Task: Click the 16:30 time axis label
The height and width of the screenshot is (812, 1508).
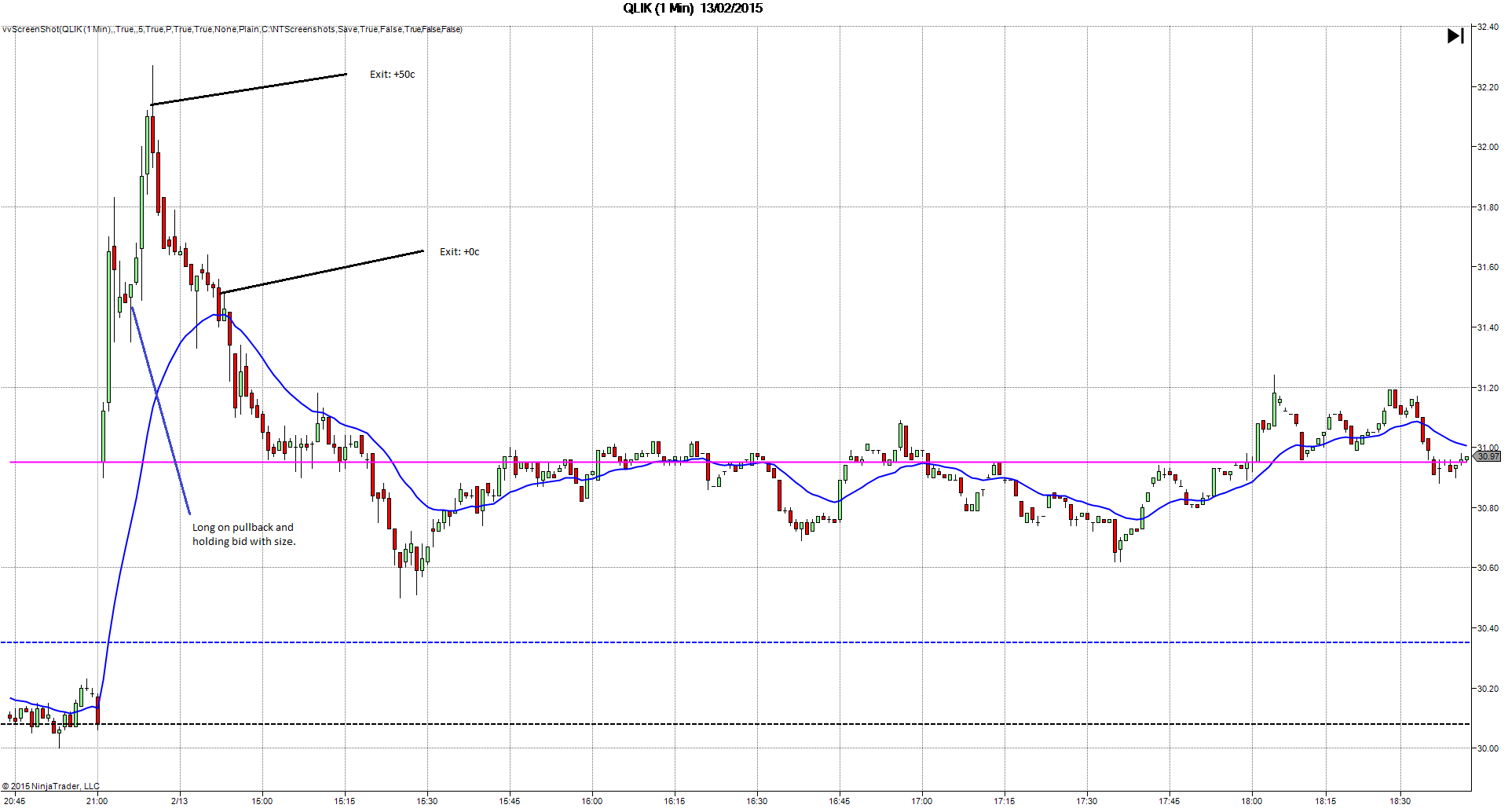Action: point(757,801)
